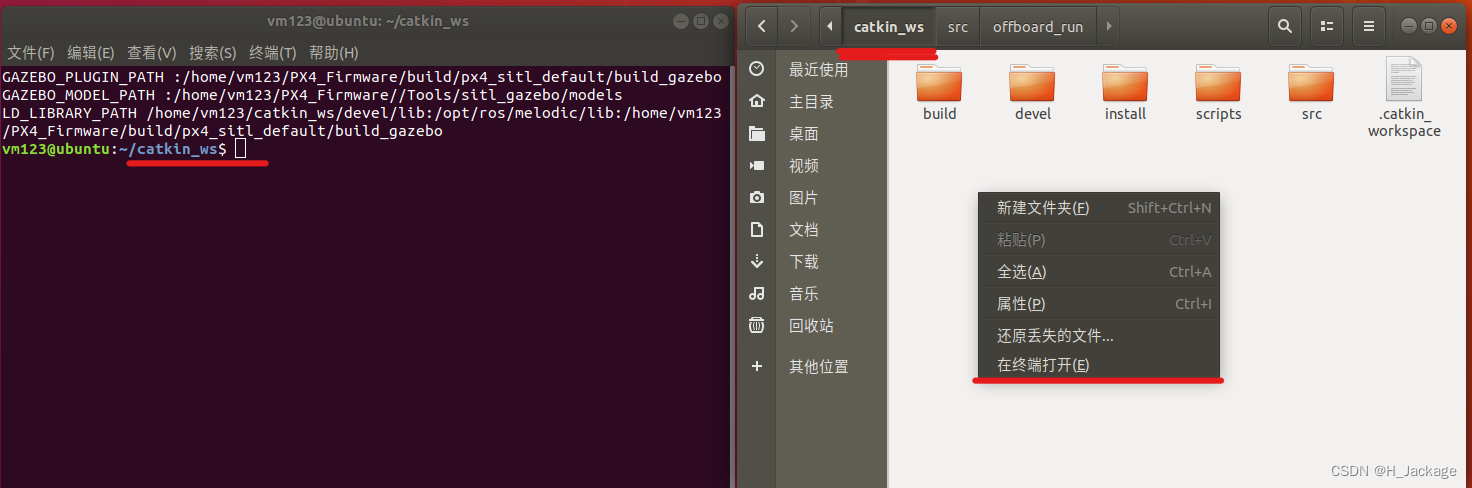This screenshot has width=1472, height=488.
Task: Click the pictures camera icon in sidebar
Action: (757, 197)
